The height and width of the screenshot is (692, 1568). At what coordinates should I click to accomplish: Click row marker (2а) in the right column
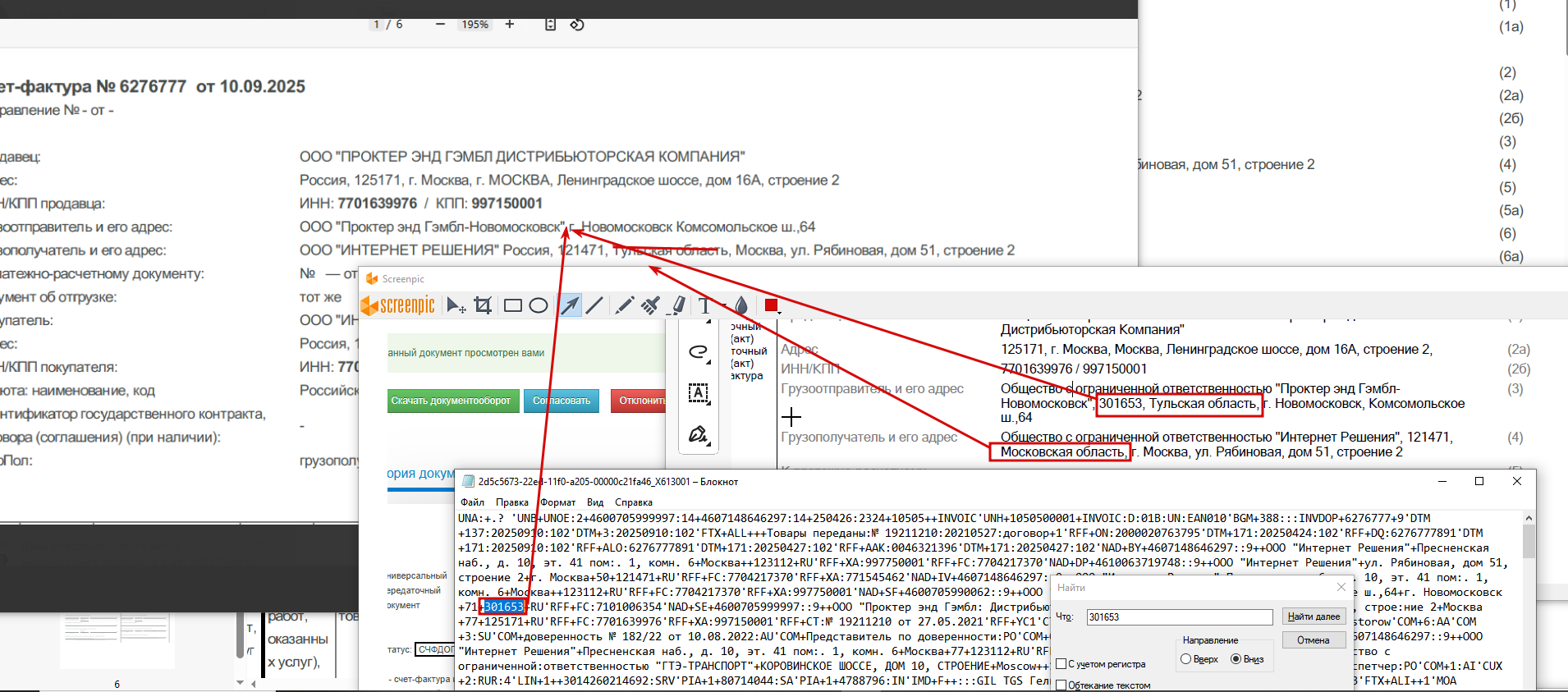click(x=1511, y=95)
